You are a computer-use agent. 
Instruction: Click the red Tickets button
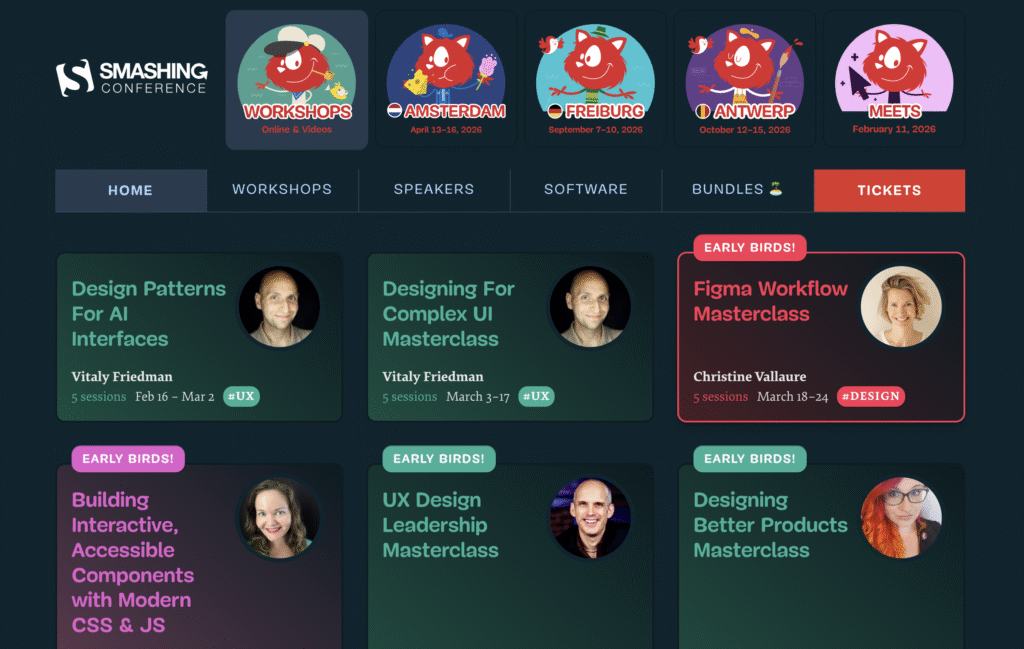(889, 190)
